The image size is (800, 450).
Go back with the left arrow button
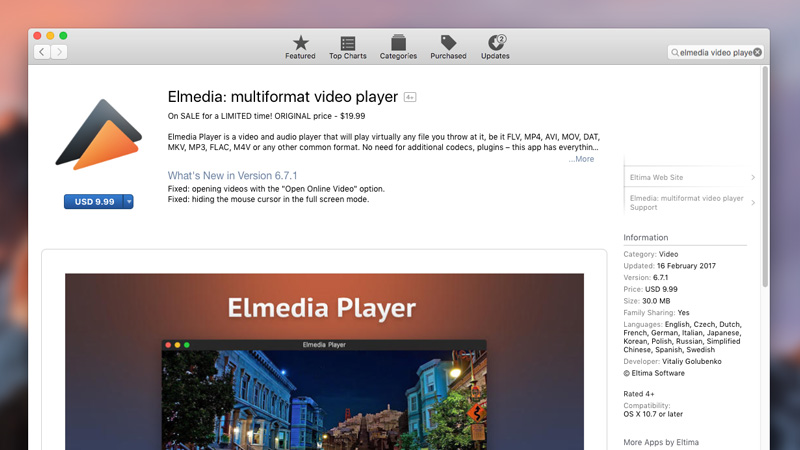42,52
